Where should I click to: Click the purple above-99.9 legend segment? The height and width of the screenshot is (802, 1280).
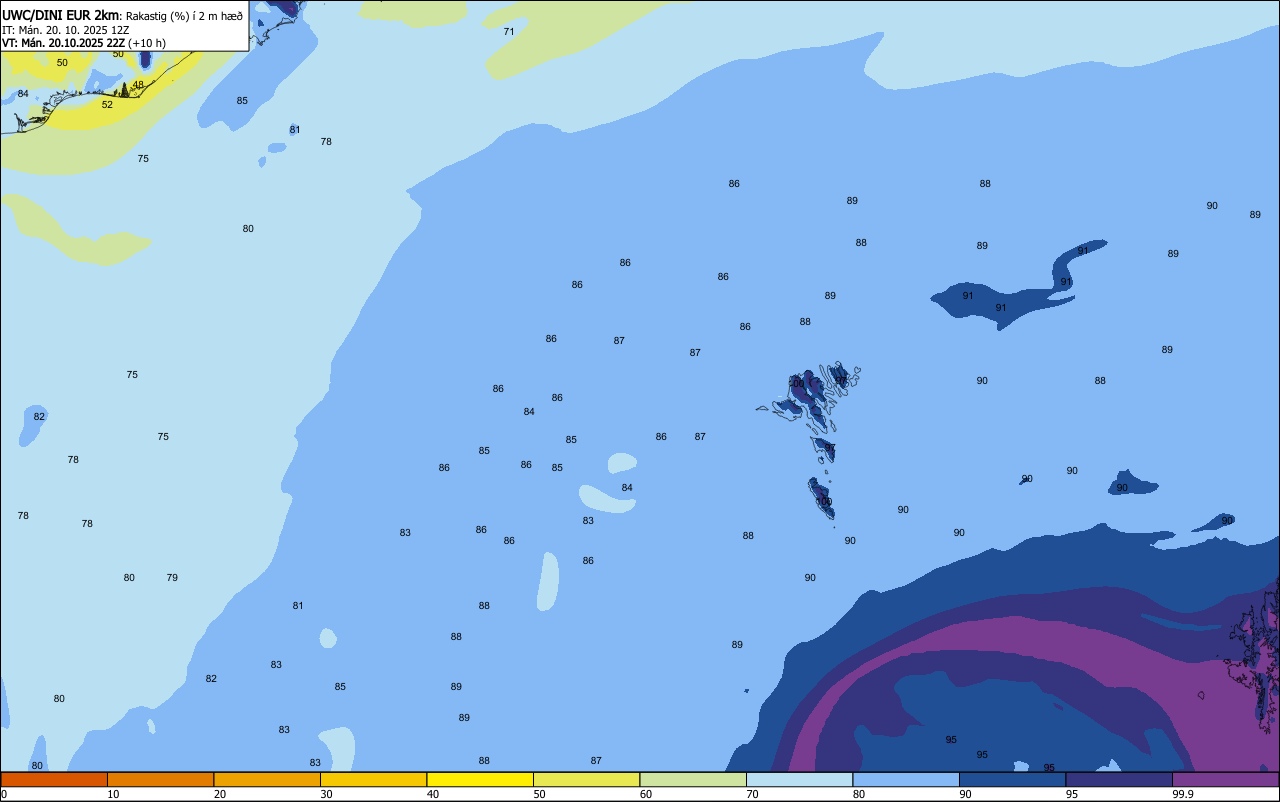(1225, 779)
